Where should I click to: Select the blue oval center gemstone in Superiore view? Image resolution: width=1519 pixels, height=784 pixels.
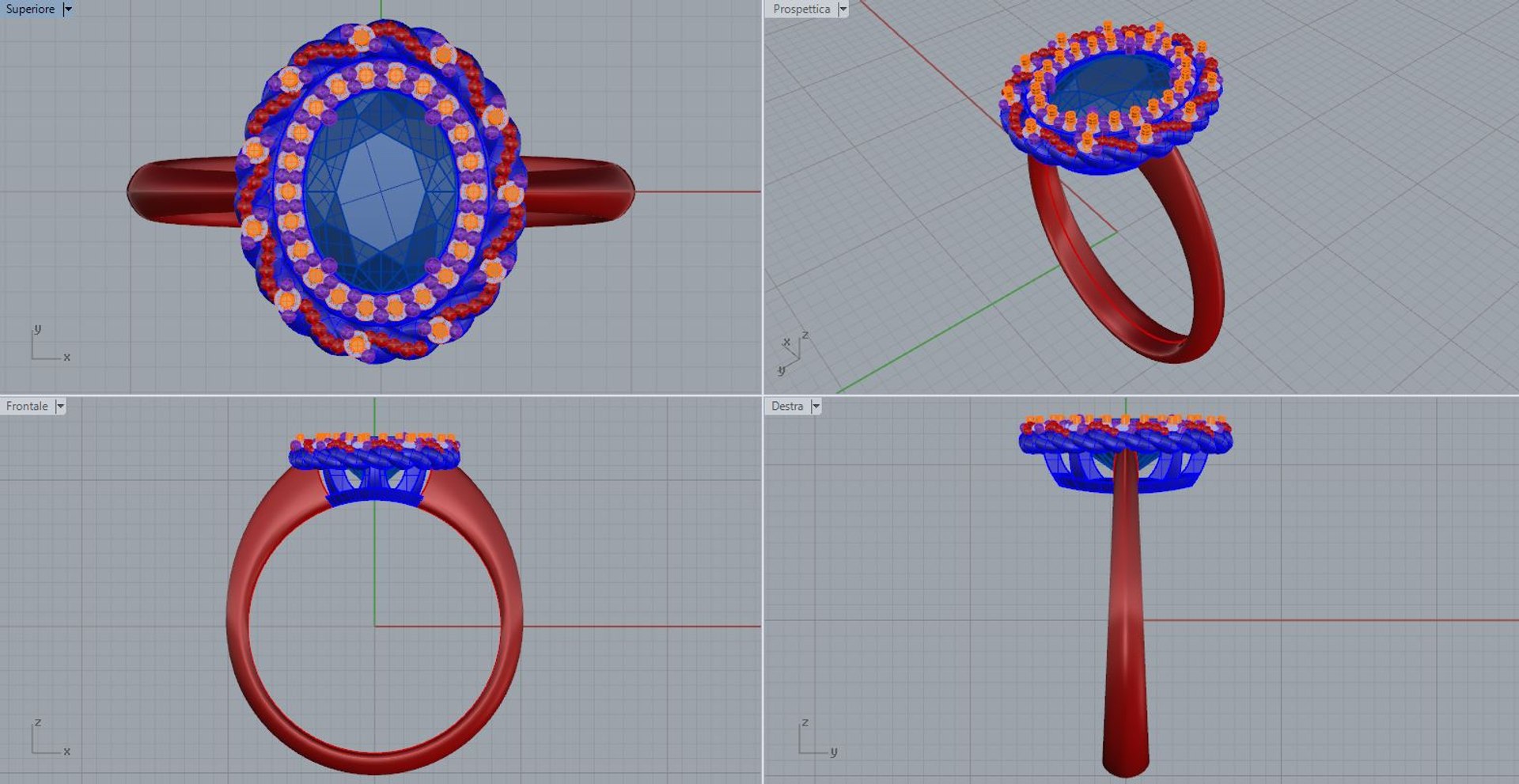tap(381, 191)
